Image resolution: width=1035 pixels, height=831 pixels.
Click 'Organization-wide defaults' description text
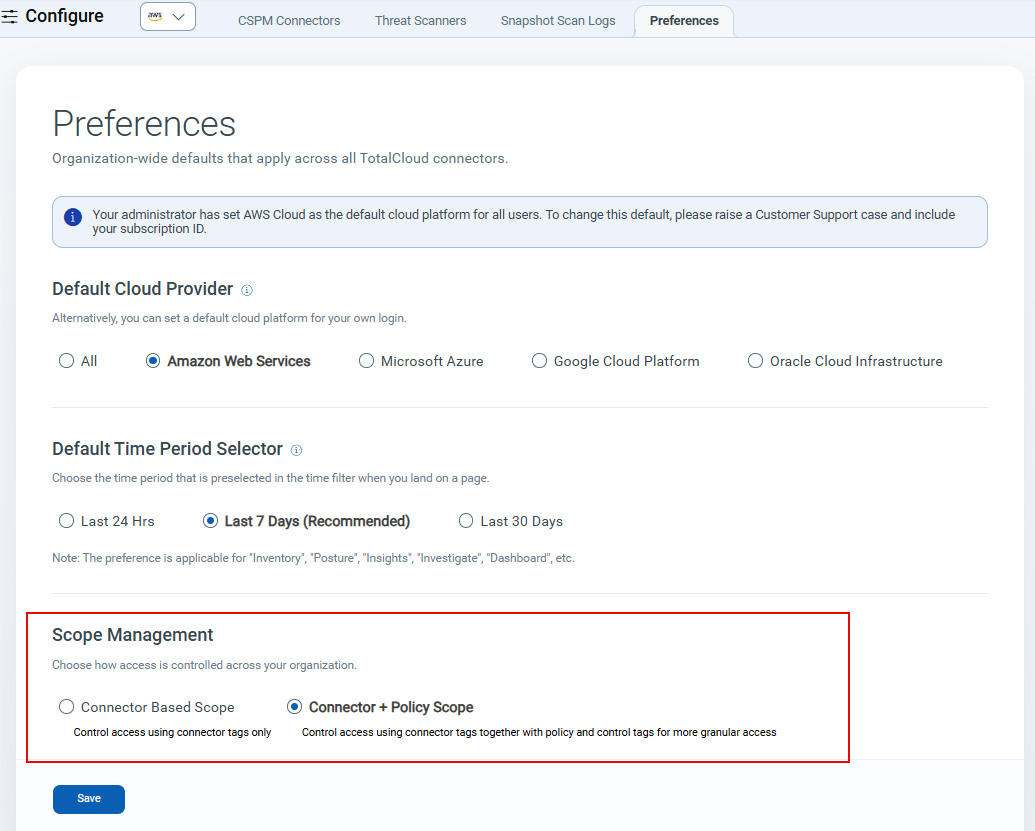[x=280, y=158]
